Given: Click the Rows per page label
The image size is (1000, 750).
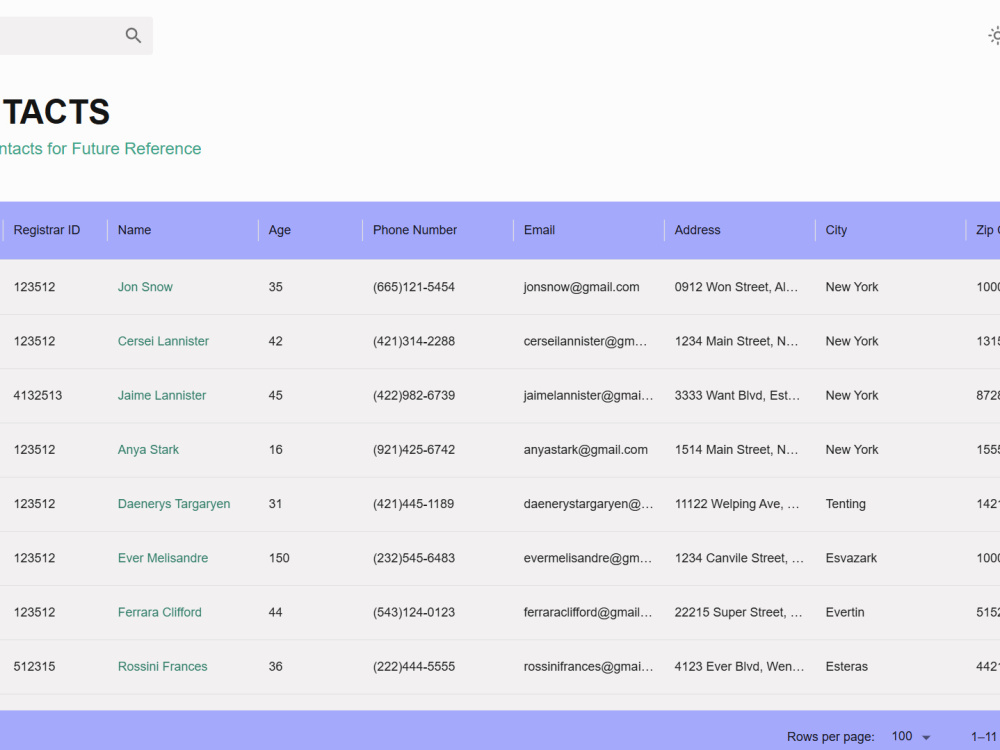Looking at the screenshot, I should coord(830,737).
